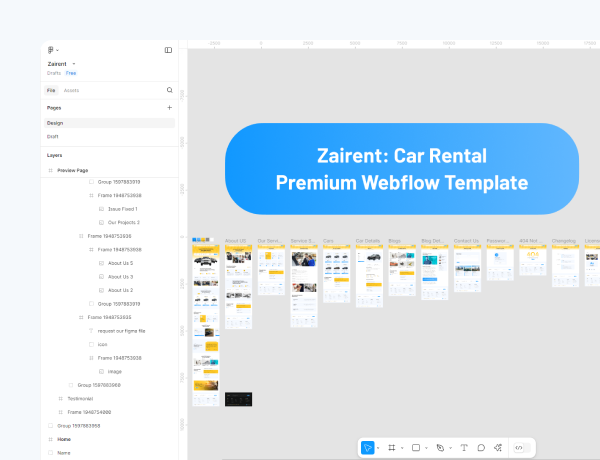
Task: Select the Cars frame thumbnail
Action: (336, 274)
